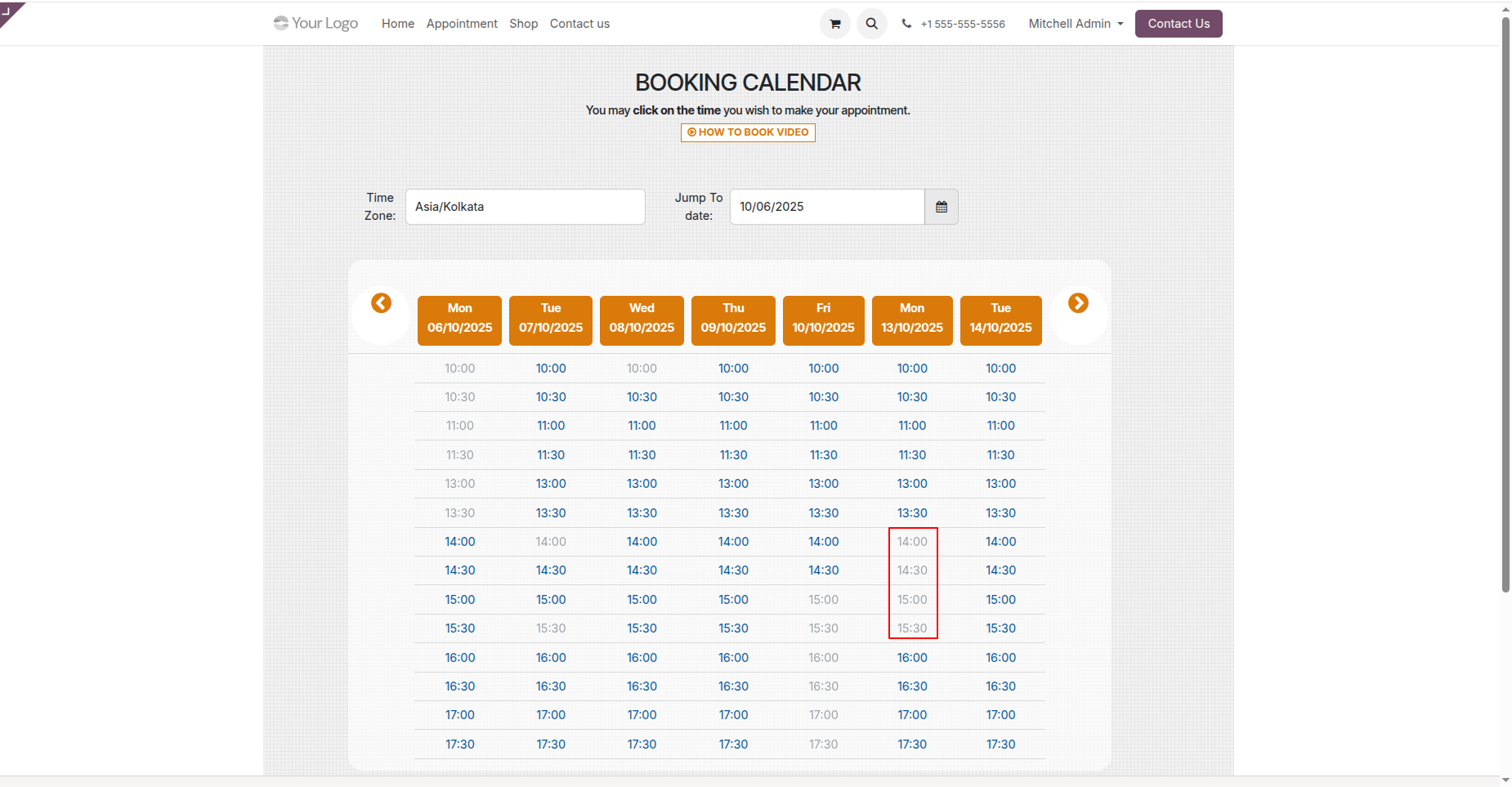The width and height of the screenshot is (1512, 787).
Task: Watch the How To Book Video
Action: 748,132
